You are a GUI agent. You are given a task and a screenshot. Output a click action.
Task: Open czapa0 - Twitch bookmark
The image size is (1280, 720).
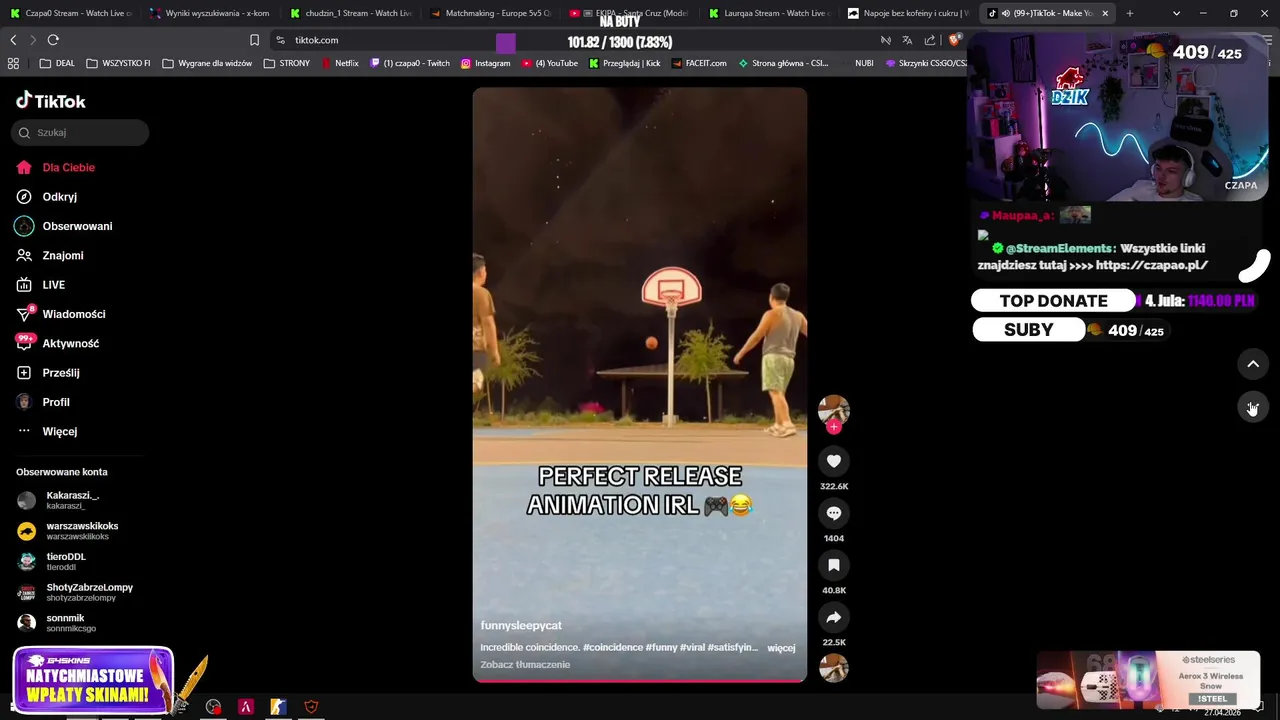pyautogui.click(x=410, y=63)
